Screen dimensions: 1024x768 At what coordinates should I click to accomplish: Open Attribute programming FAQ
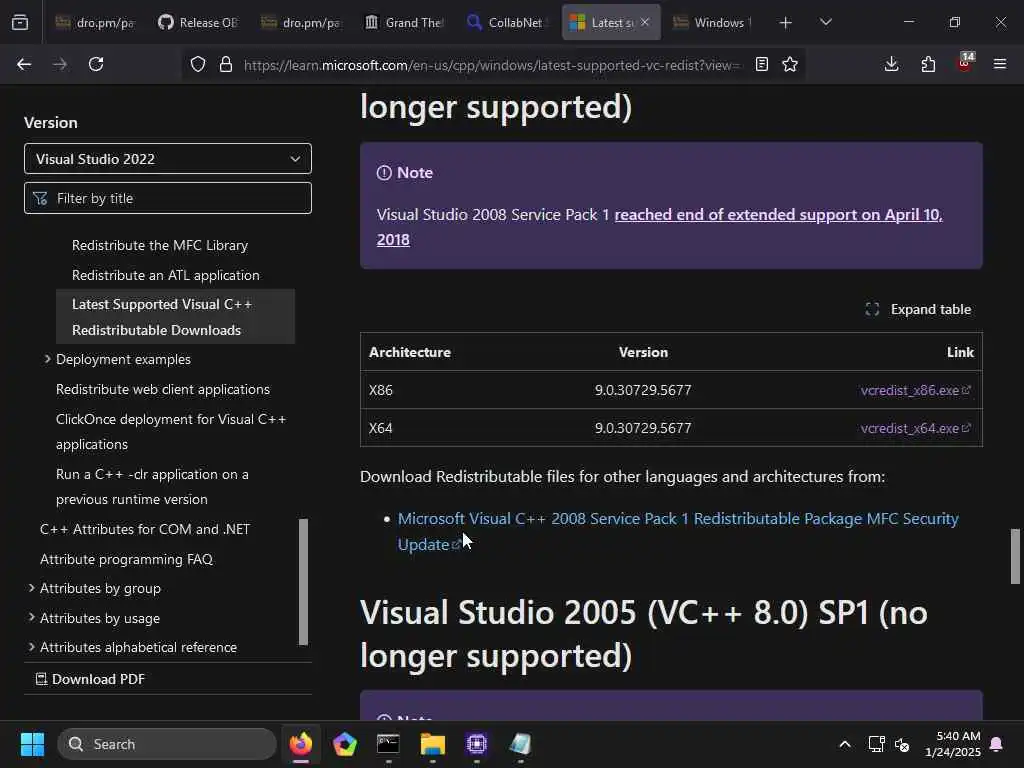click(x=127, y=559)
